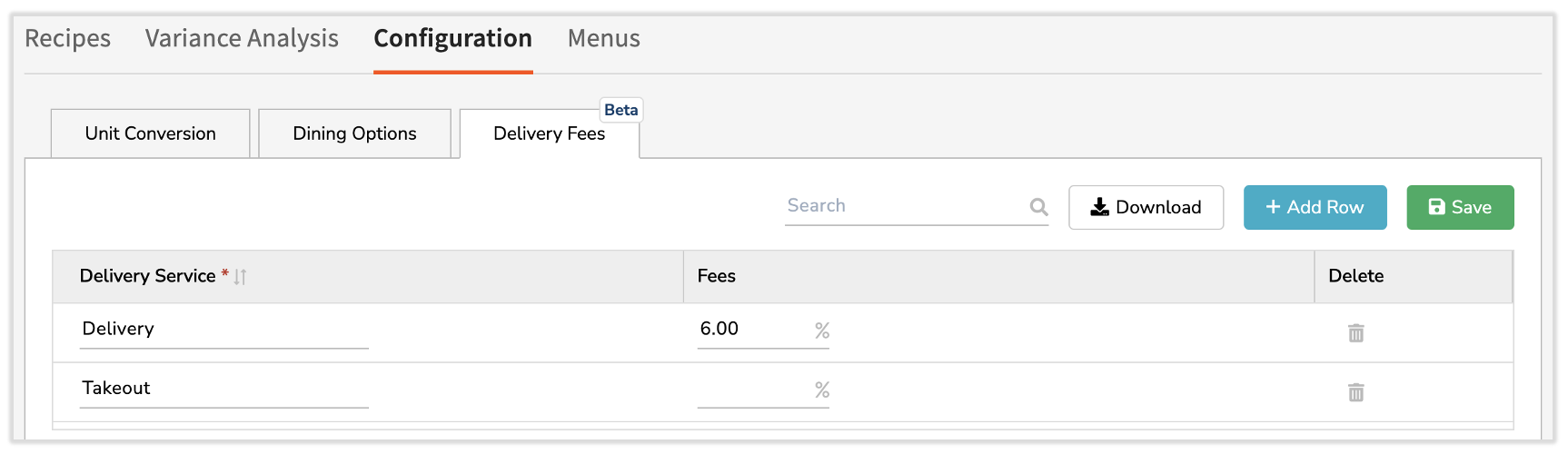
Task: Save the delivery fees configuration
Action: tap(1459, 207)
